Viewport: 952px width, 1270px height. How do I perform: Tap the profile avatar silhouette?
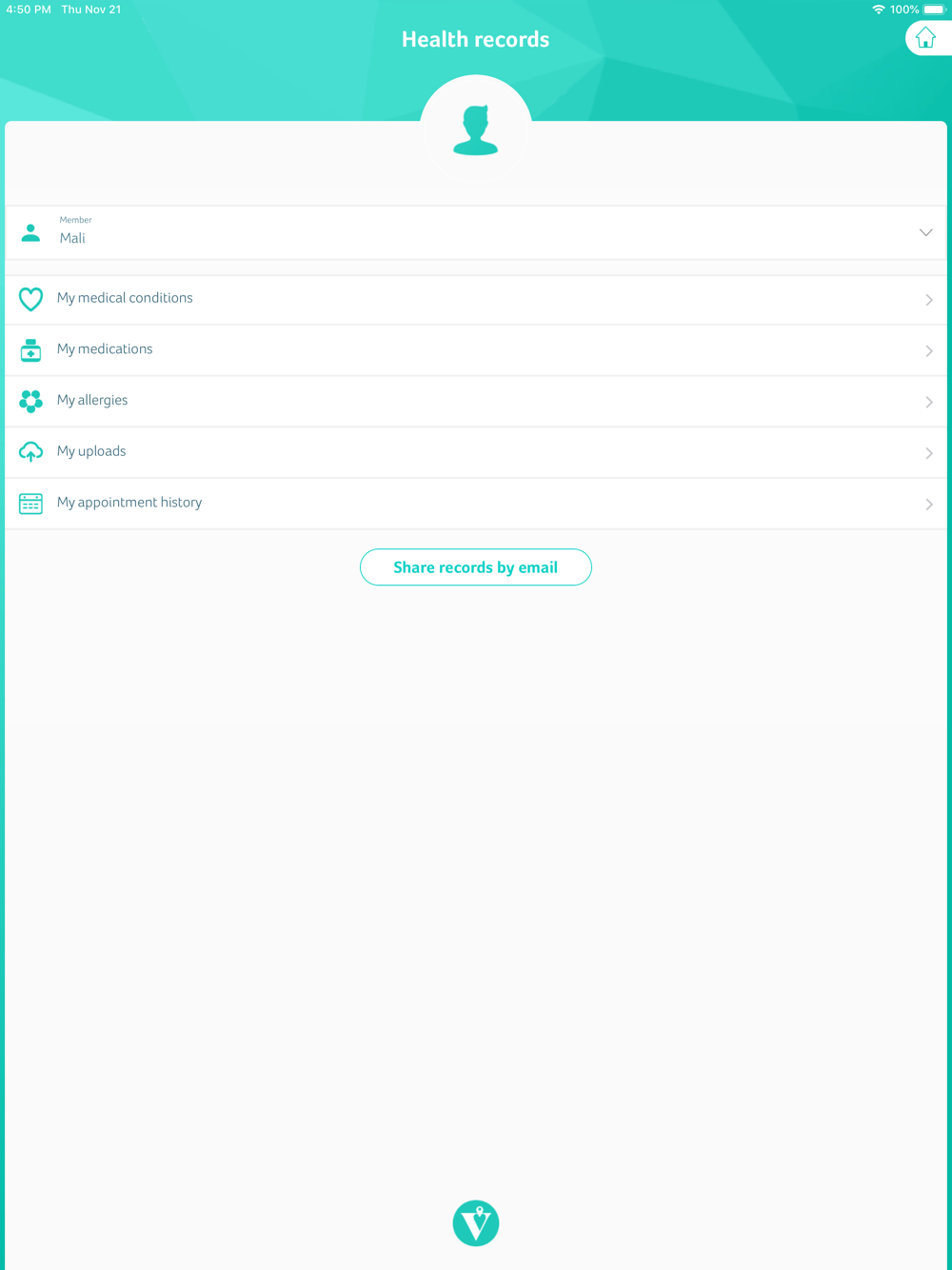tap(476, 130)
